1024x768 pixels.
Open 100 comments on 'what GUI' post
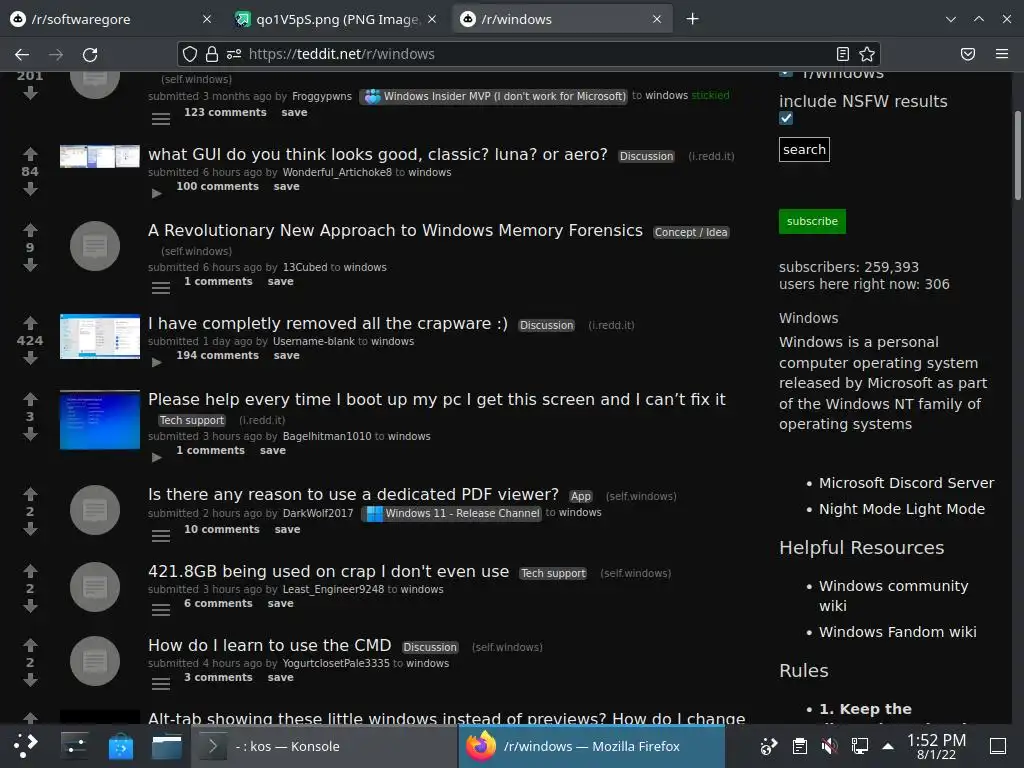217,187
